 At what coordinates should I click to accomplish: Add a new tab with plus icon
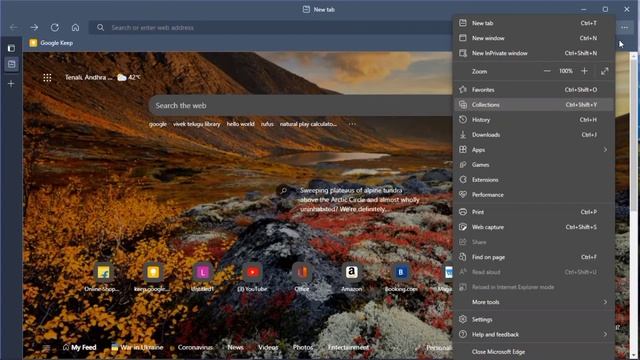coord(11,84)
